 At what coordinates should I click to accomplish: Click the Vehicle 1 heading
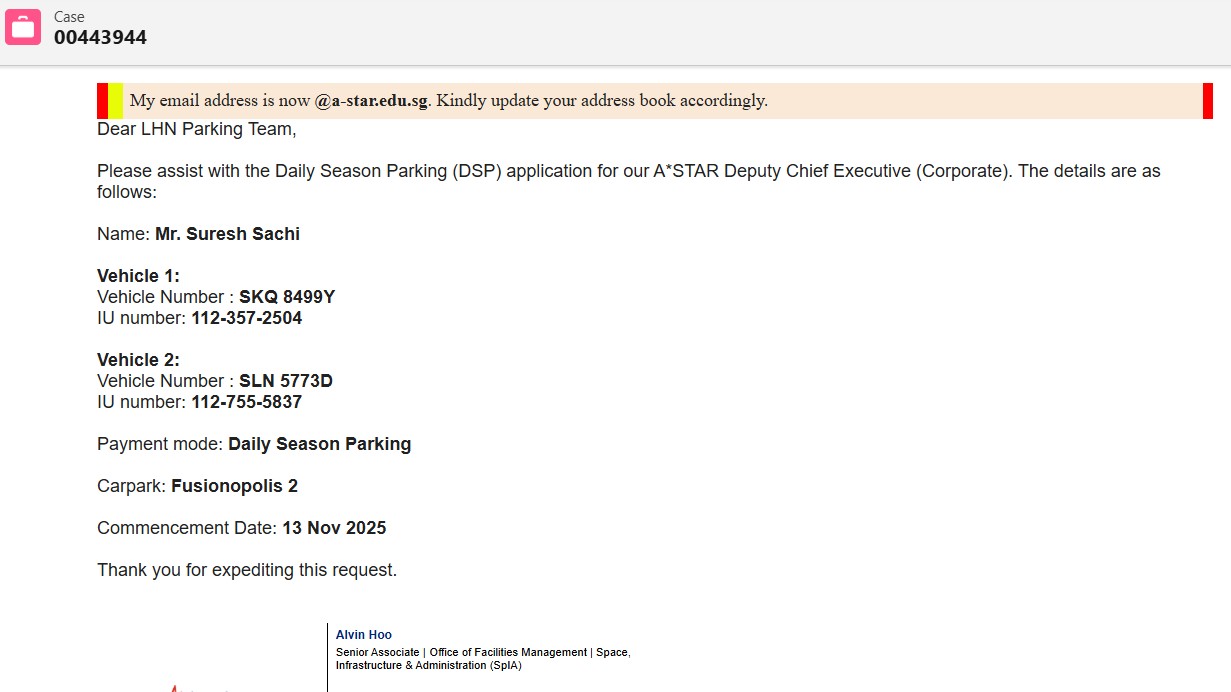tap(138, 276)
